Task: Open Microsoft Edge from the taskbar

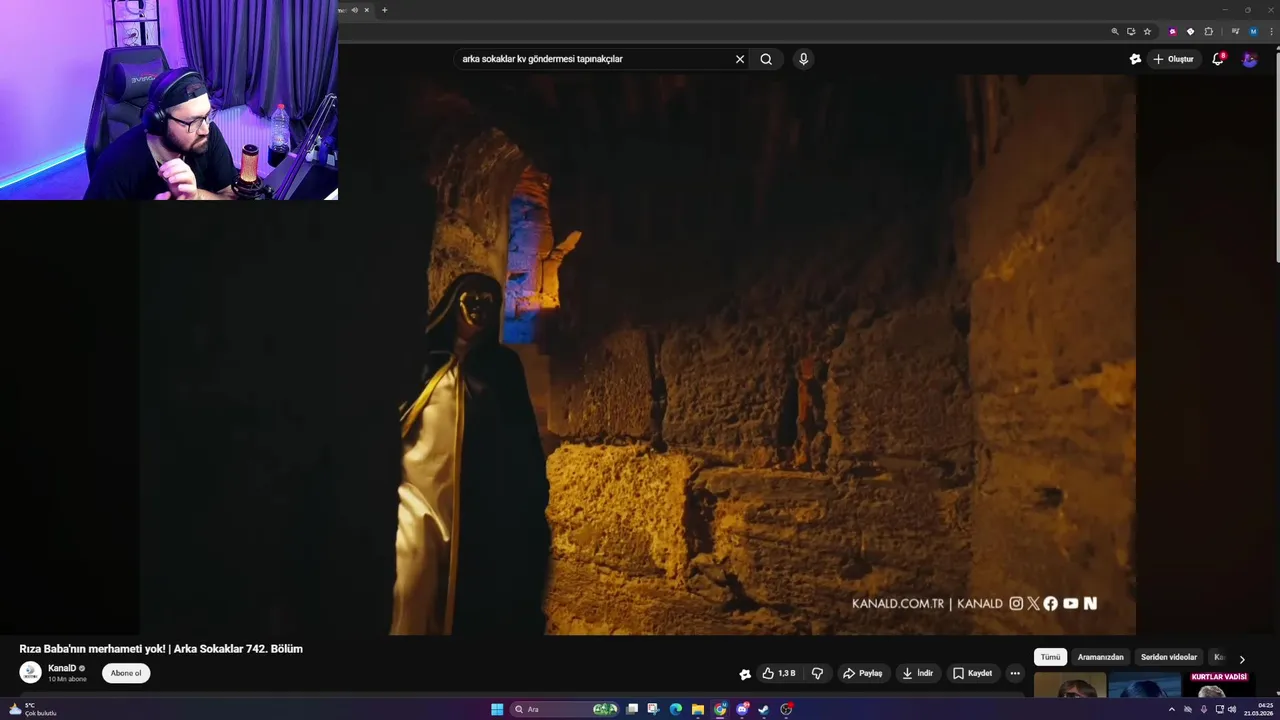Action: coord(676,709)
